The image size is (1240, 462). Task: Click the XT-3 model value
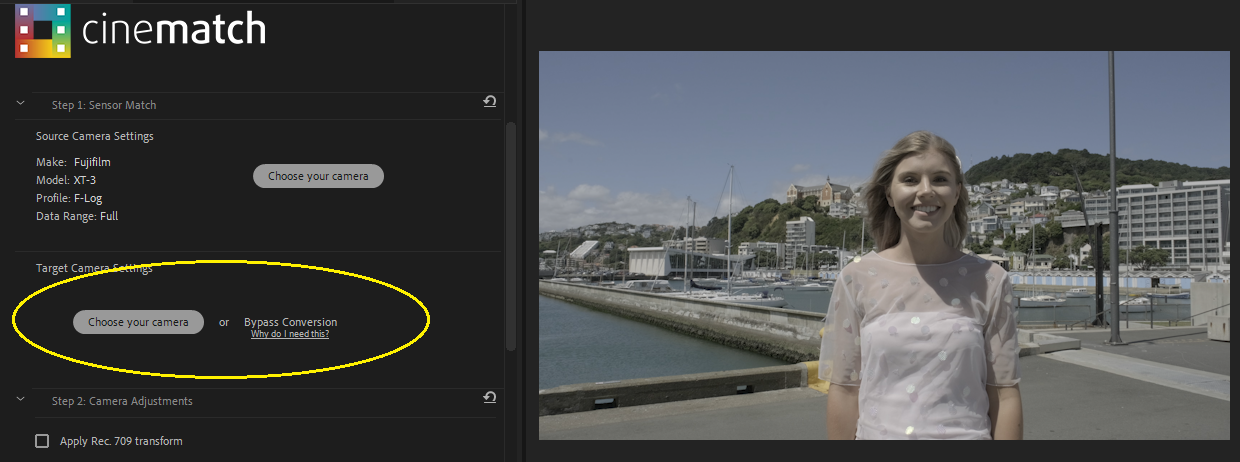coord(87,180)
